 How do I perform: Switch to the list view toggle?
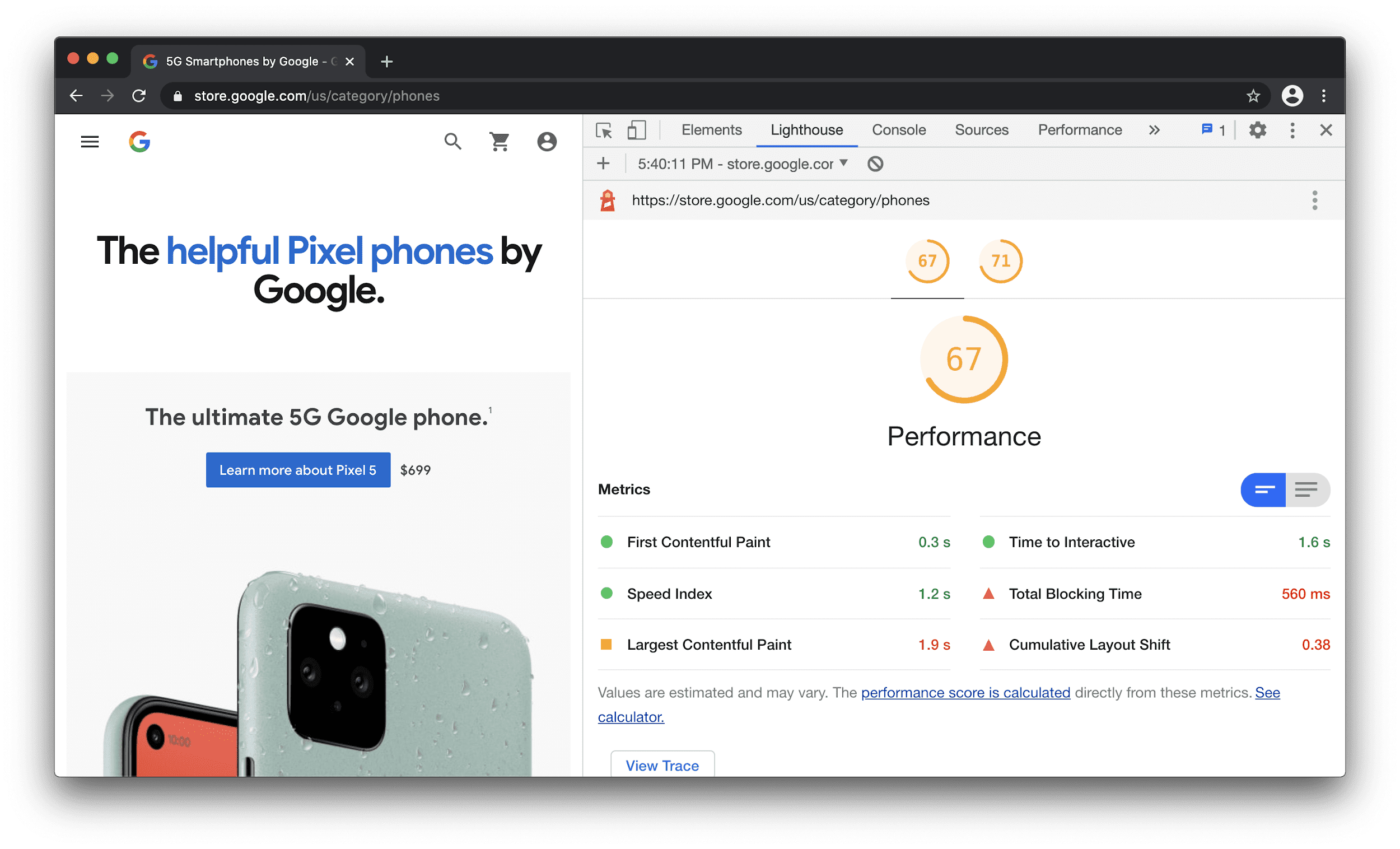(1307, 490)
